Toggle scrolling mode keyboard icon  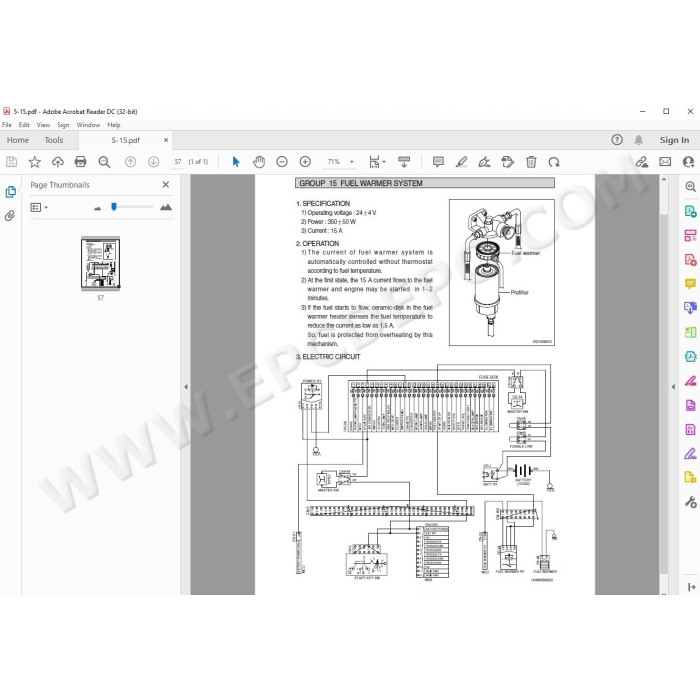coord(404,162)
